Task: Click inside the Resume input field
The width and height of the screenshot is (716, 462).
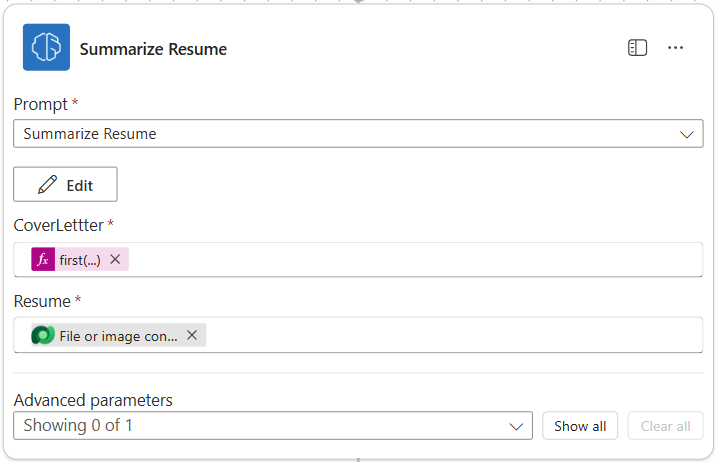Action: pos(450,336)
